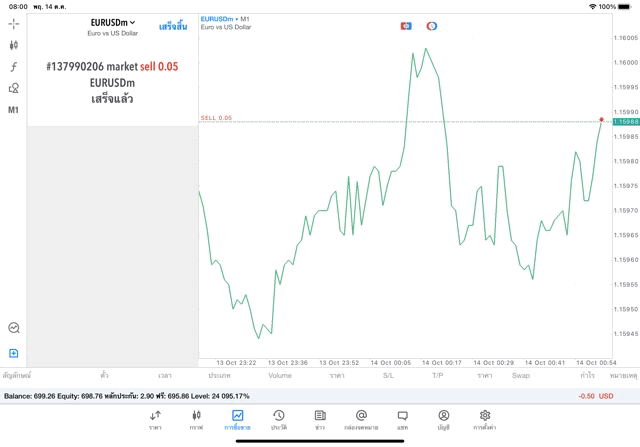Open the กล่องจดหมาย (Mailbox) tab

361,420
